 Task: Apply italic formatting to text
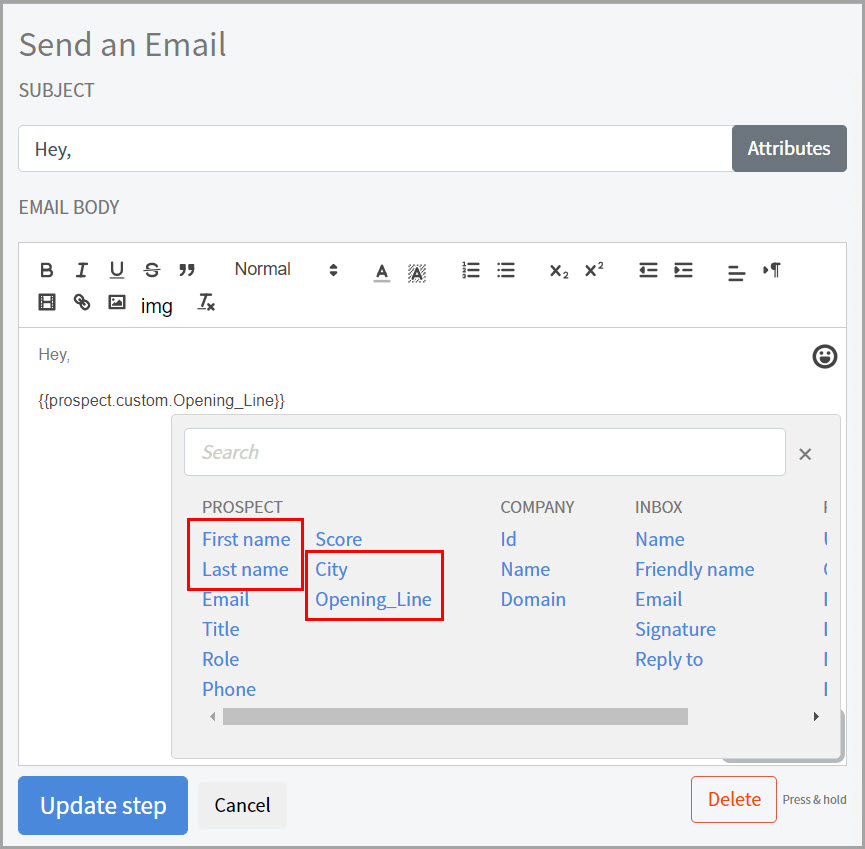click(x=82, y=270)
